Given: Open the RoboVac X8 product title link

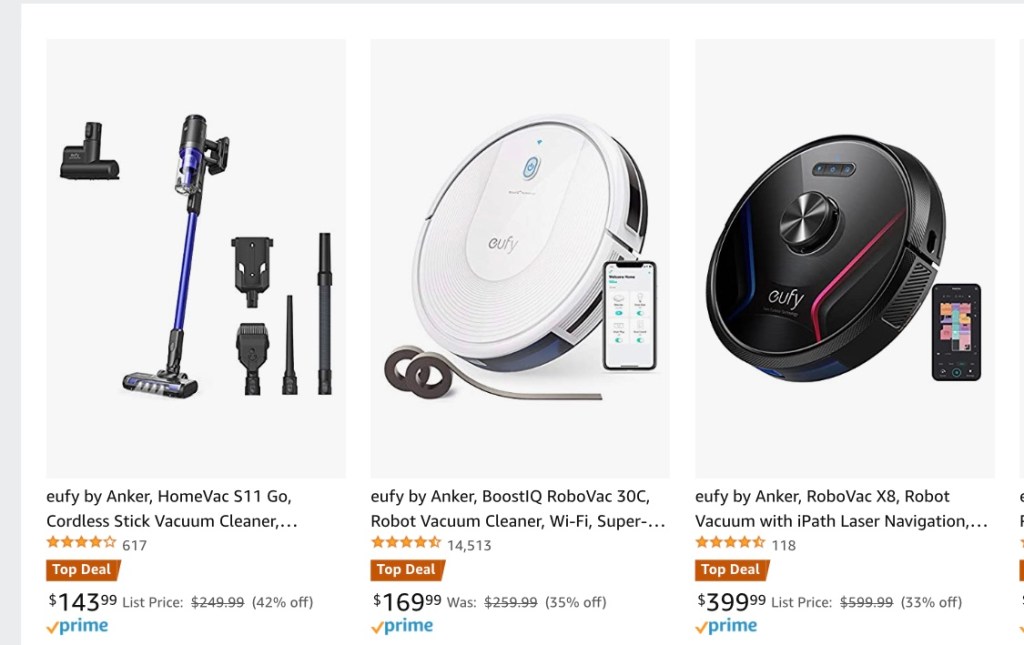Looking at the screenshot, I should (840, 508).
